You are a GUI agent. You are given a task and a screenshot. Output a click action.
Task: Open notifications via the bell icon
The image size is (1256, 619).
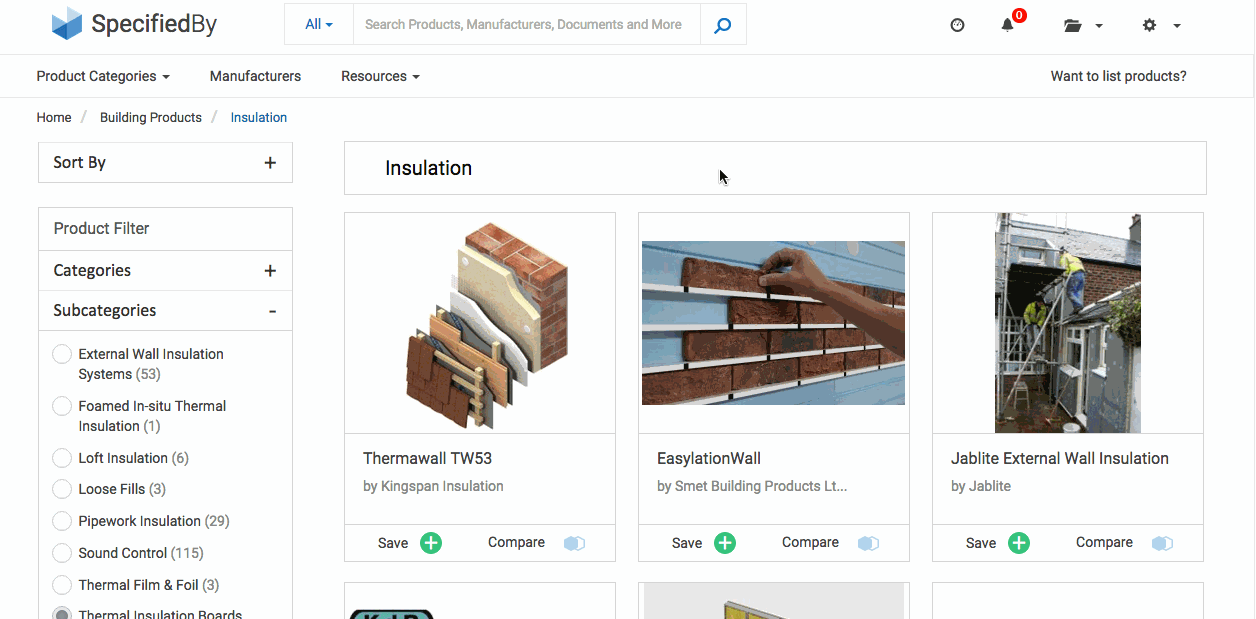[1008, 24]
